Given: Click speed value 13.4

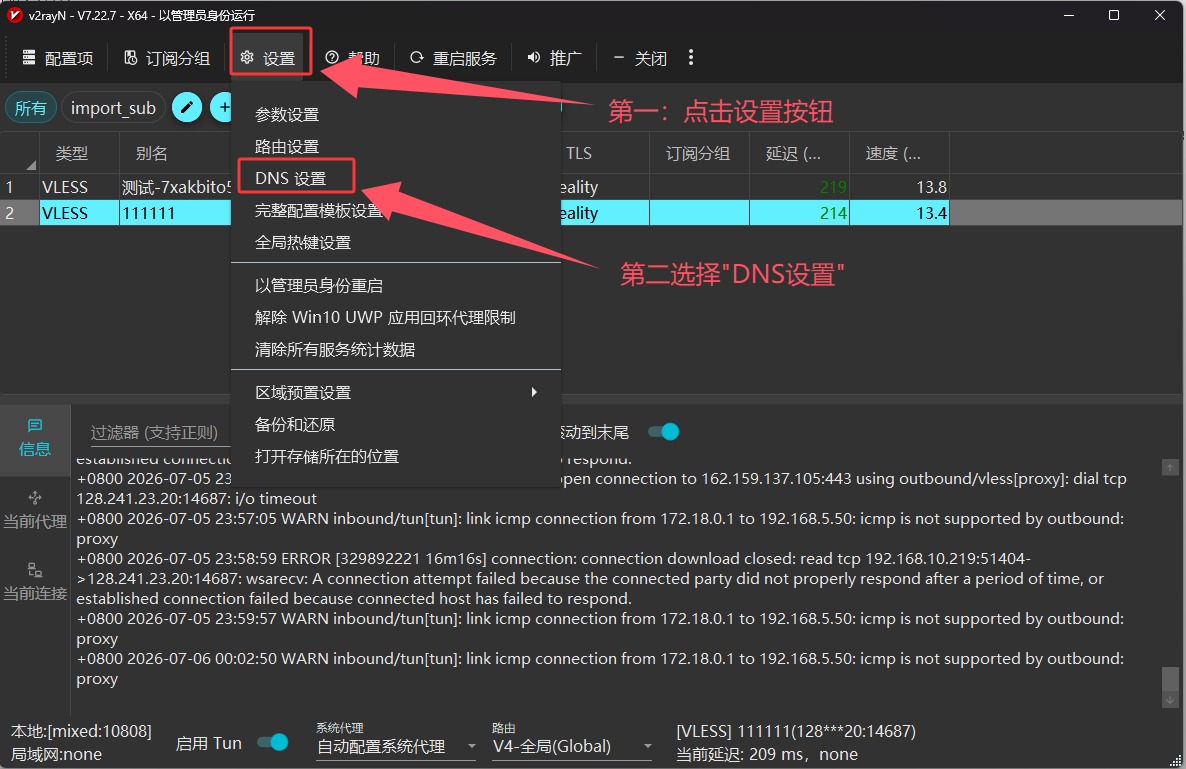Looking at the screenshot, I should [x=931, y=213].
